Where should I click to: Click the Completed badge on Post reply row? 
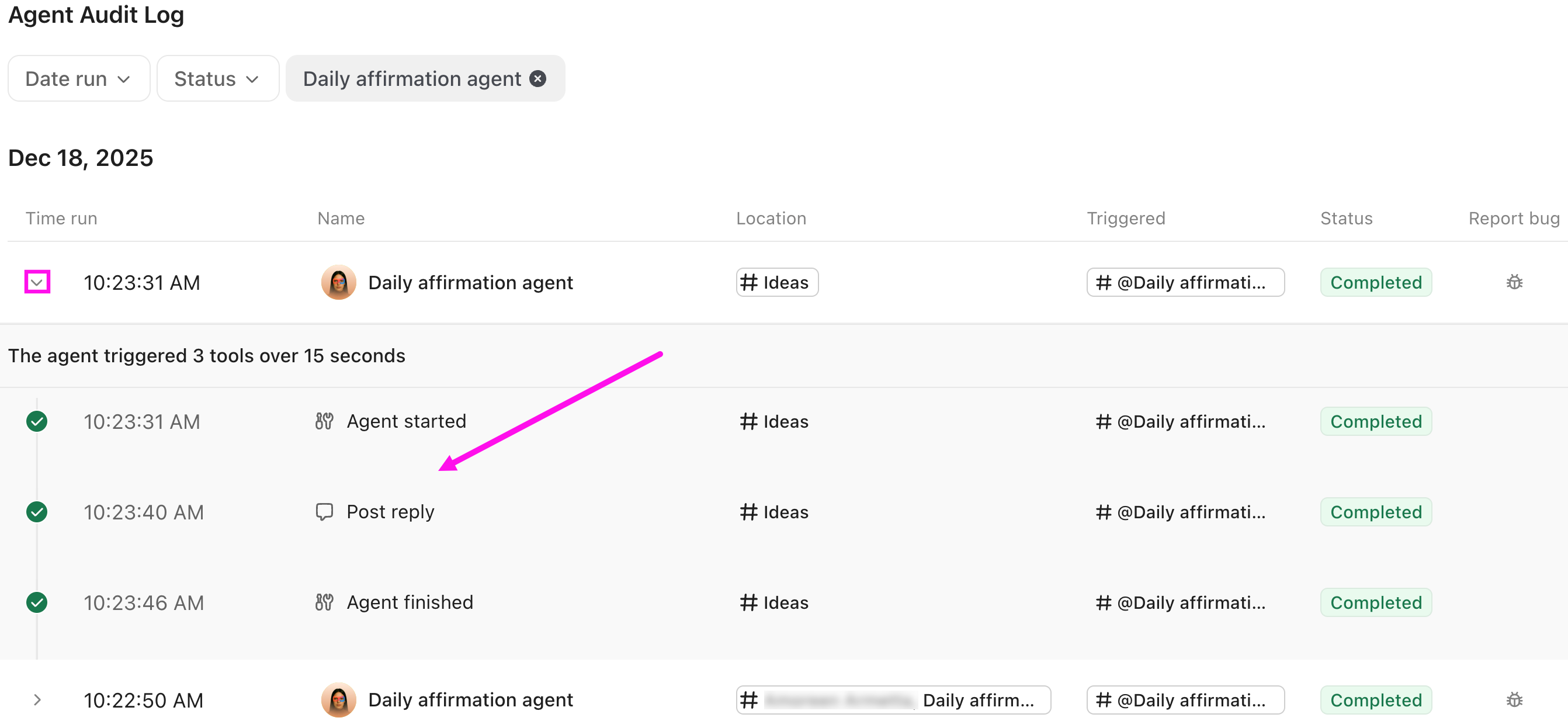tap(1376, 511)
